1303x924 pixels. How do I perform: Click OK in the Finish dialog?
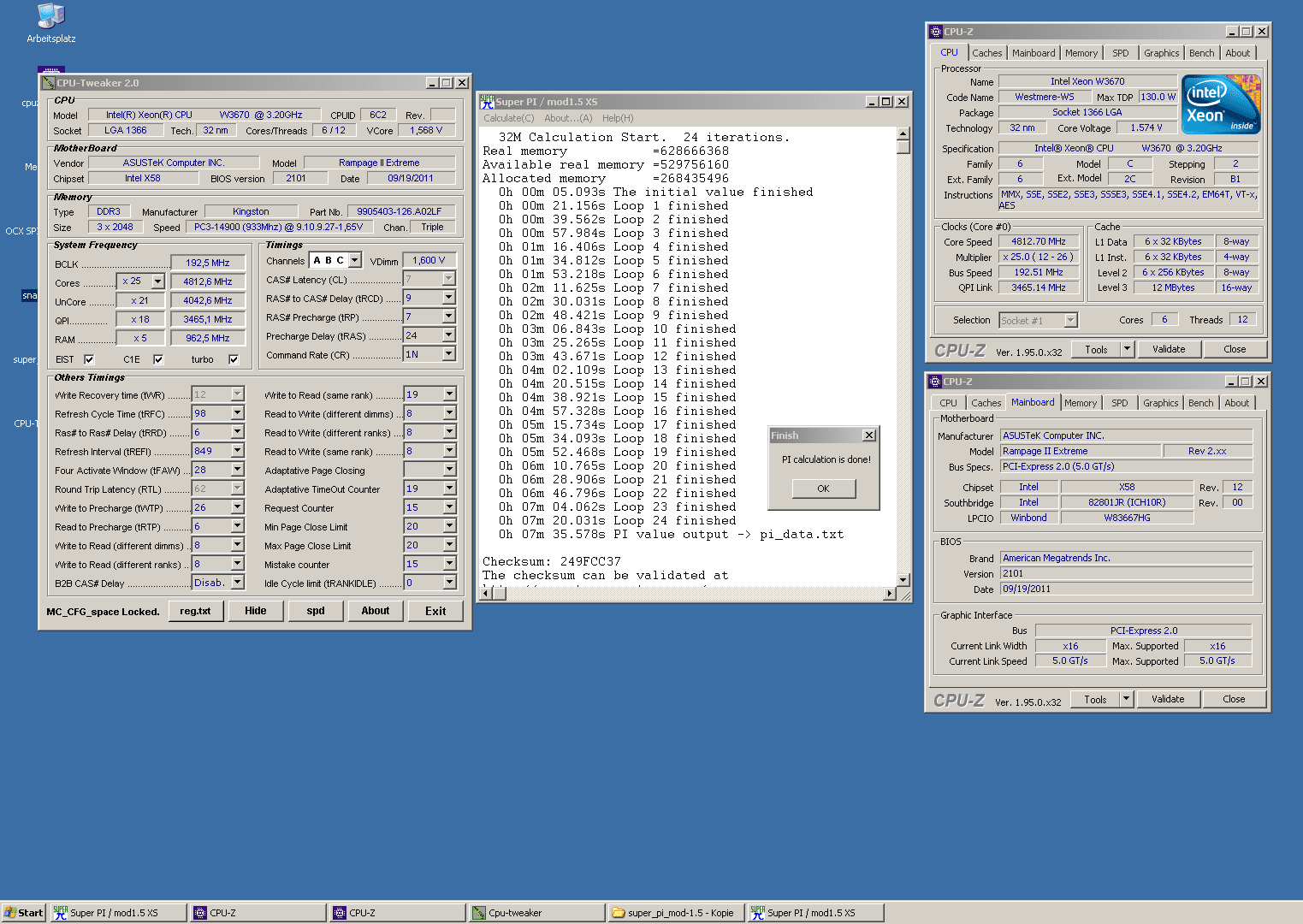click(823, 489)
